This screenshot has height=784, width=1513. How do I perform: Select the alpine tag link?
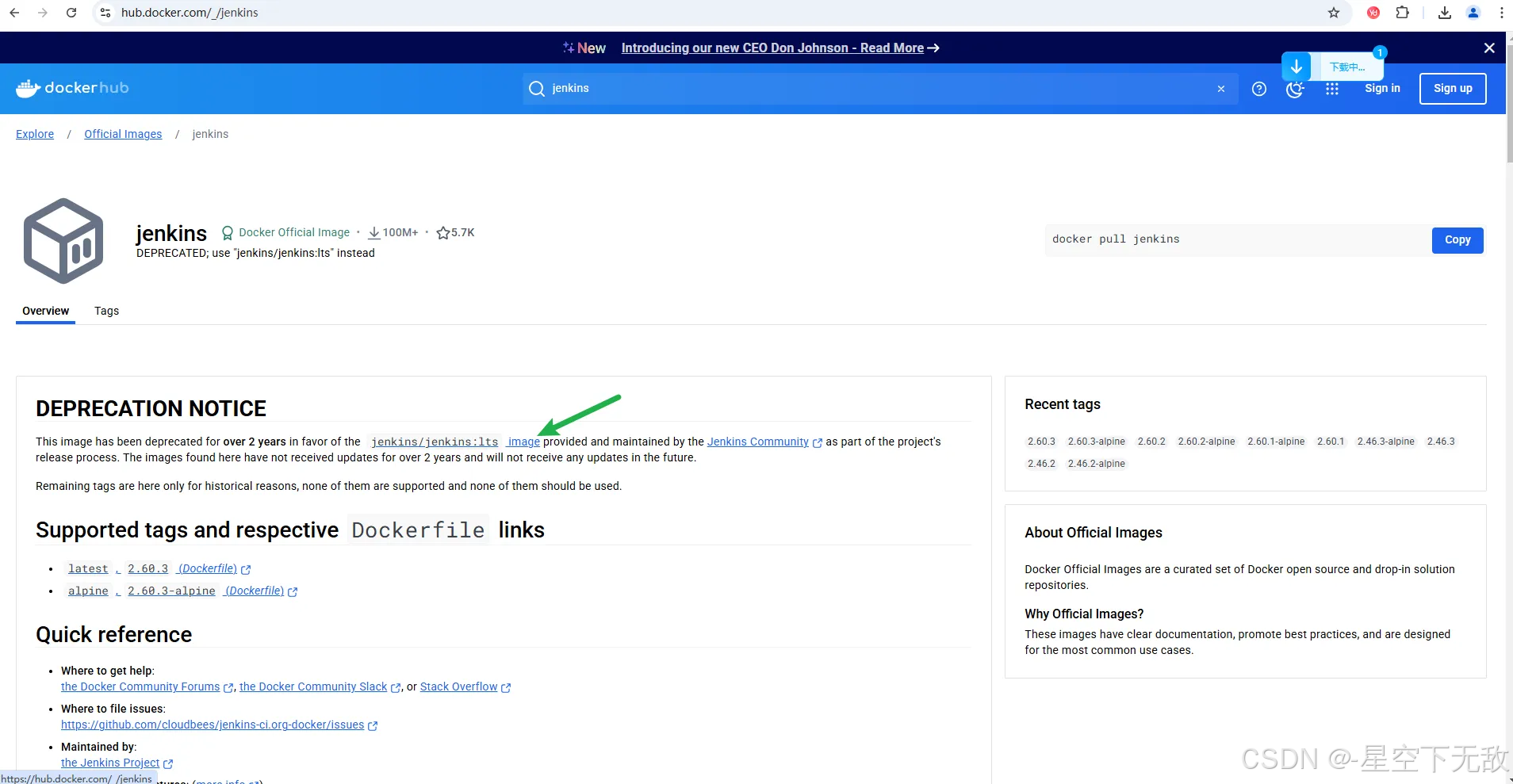[x=88, y=591]
